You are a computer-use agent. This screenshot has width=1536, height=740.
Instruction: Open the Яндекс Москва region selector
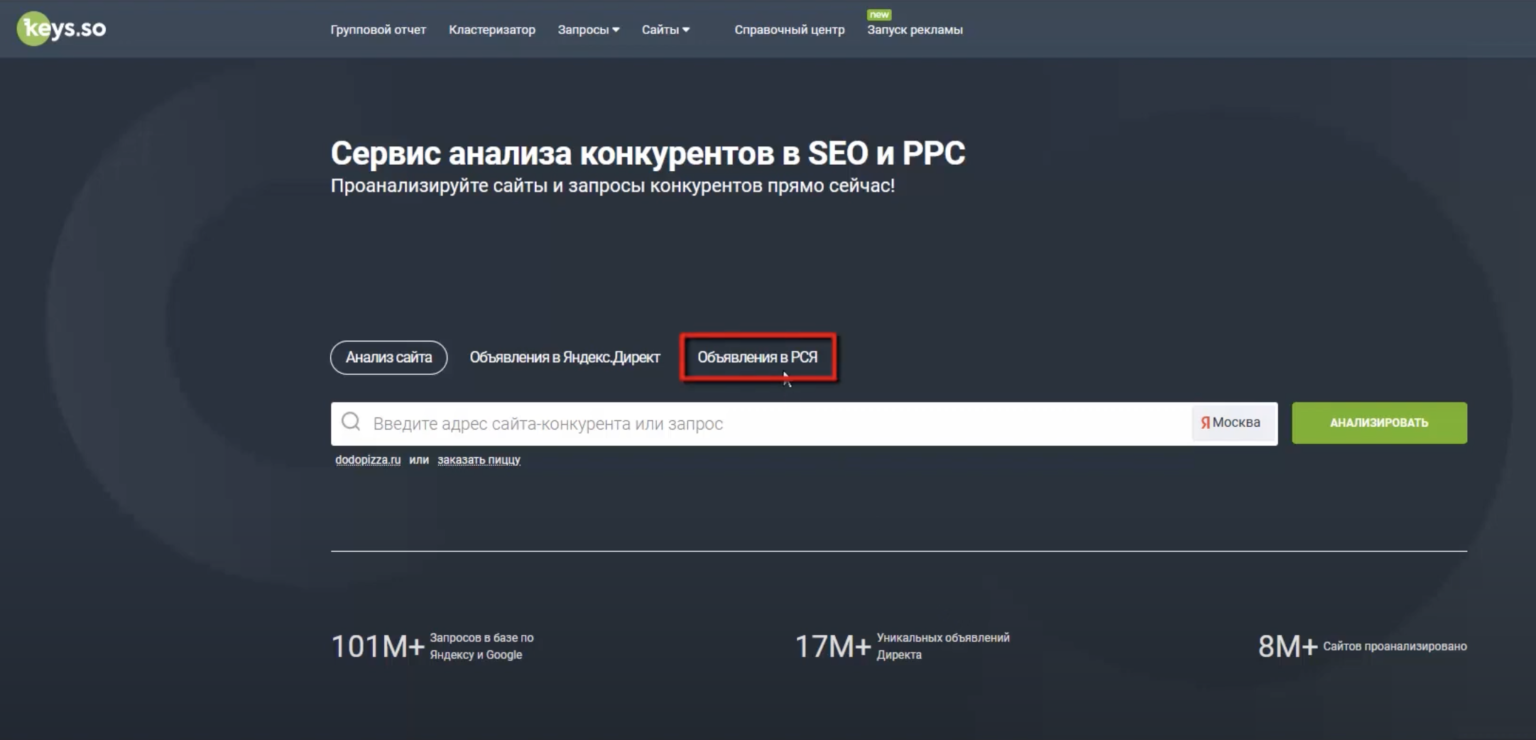pos(1232,423)
